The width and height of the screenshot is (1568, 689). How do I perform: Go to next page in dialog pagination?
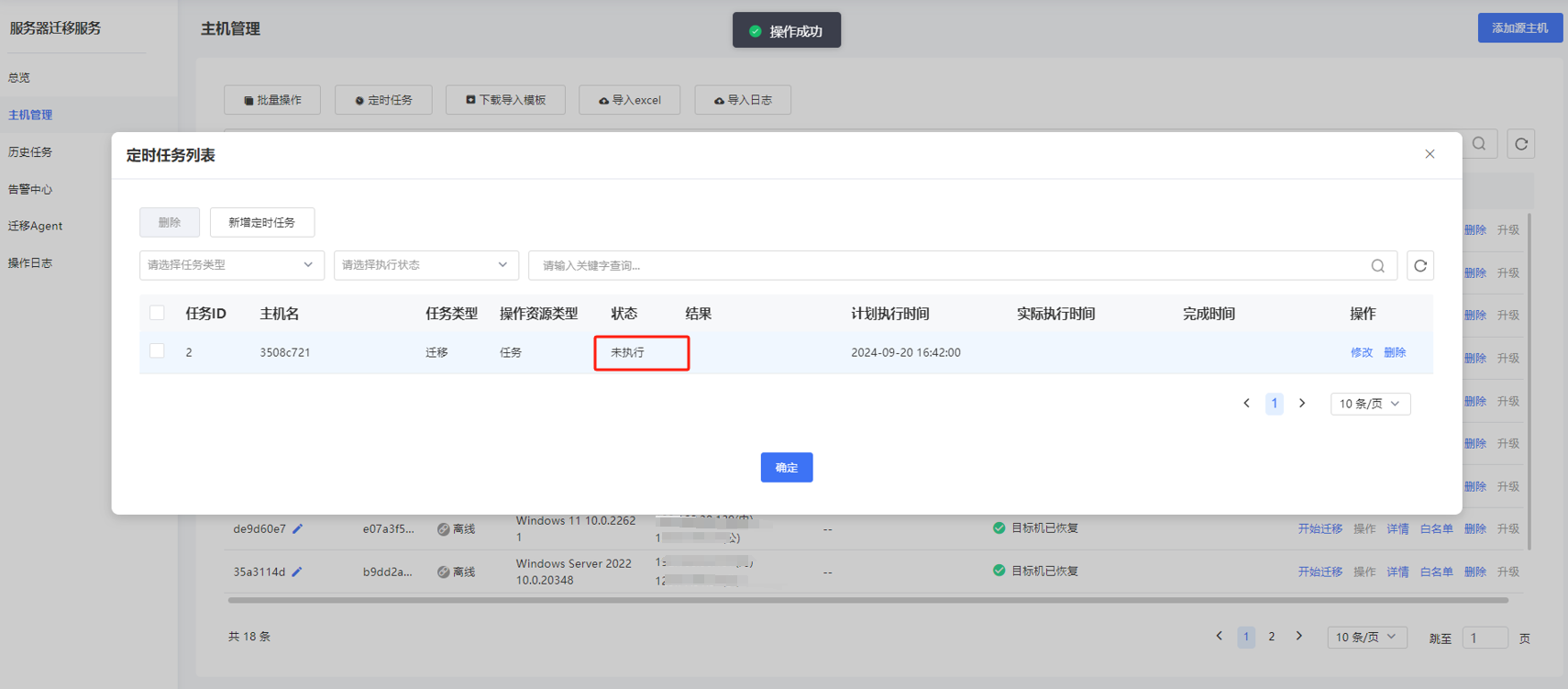coord(1302,404)
